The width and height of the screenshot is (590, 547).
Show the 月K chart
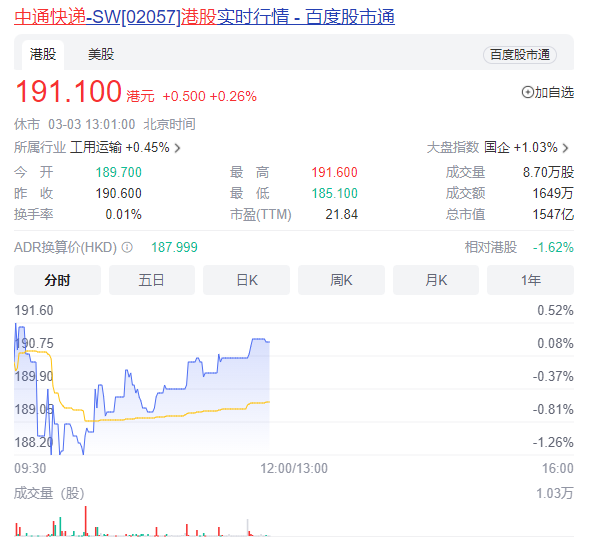[436, 280]
